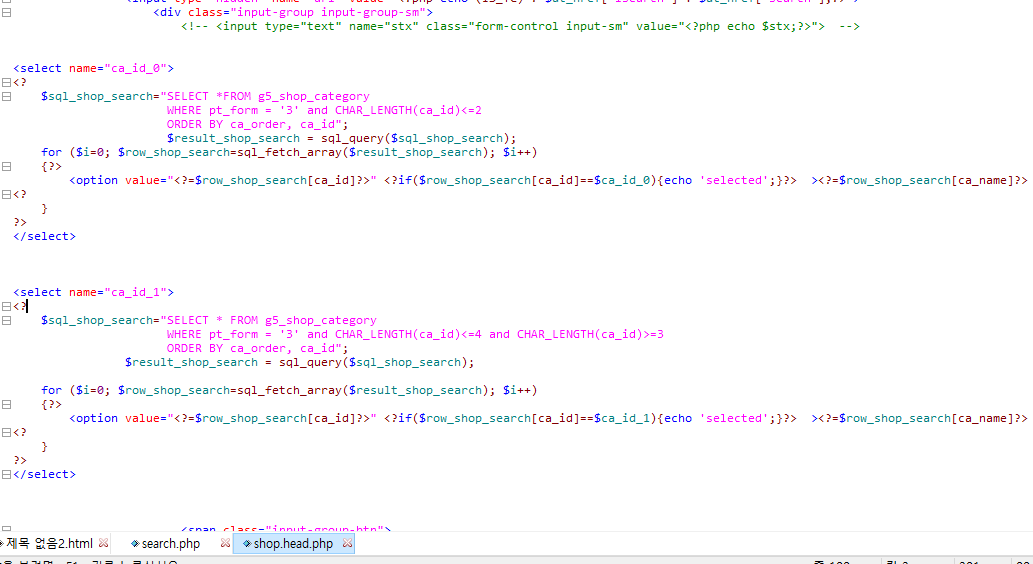
Task: Click the search.php file icon
Action: pos(135,544)
